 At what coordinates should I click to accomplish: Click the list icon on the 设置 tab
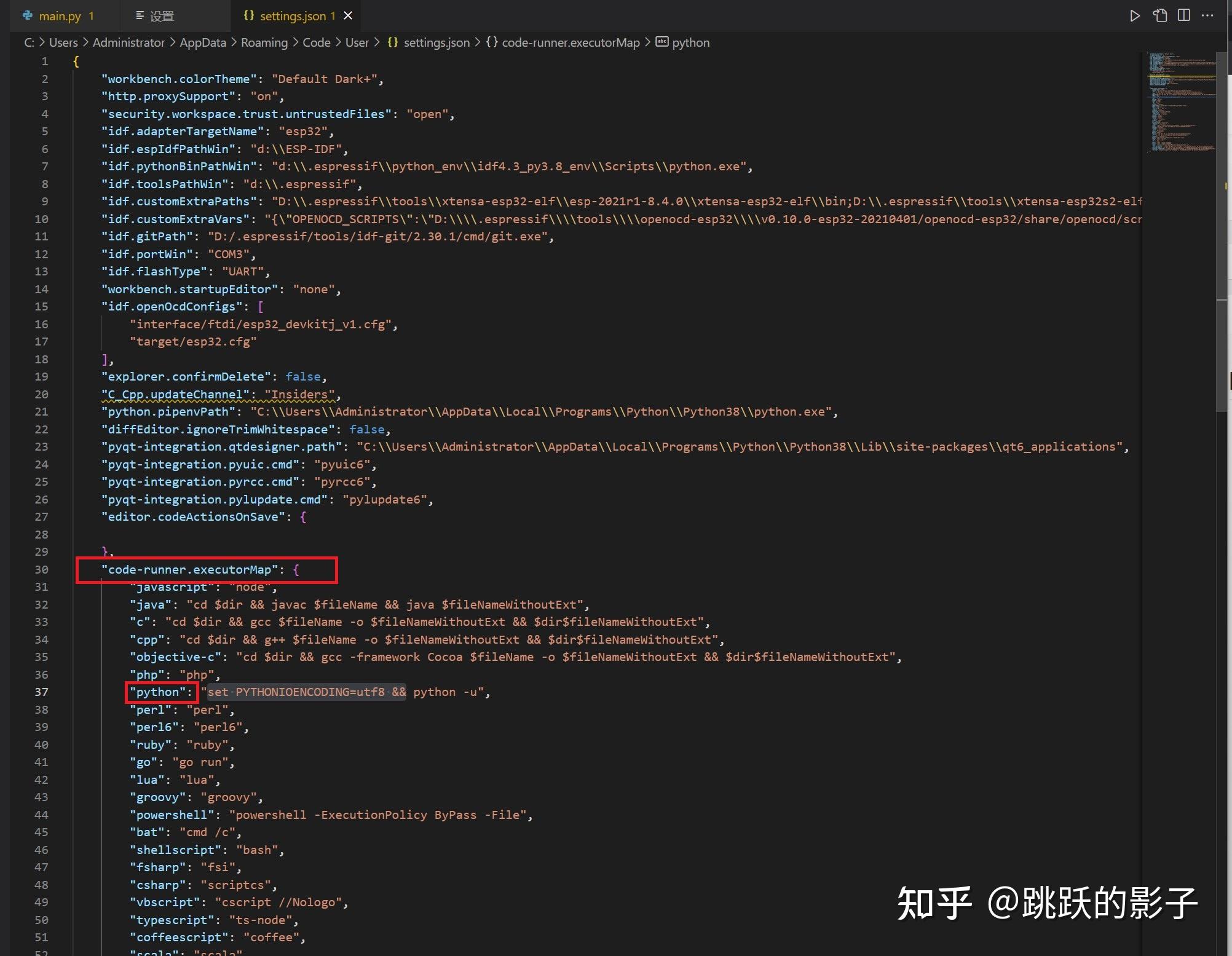pyautogui.click(x=140, y=15)
